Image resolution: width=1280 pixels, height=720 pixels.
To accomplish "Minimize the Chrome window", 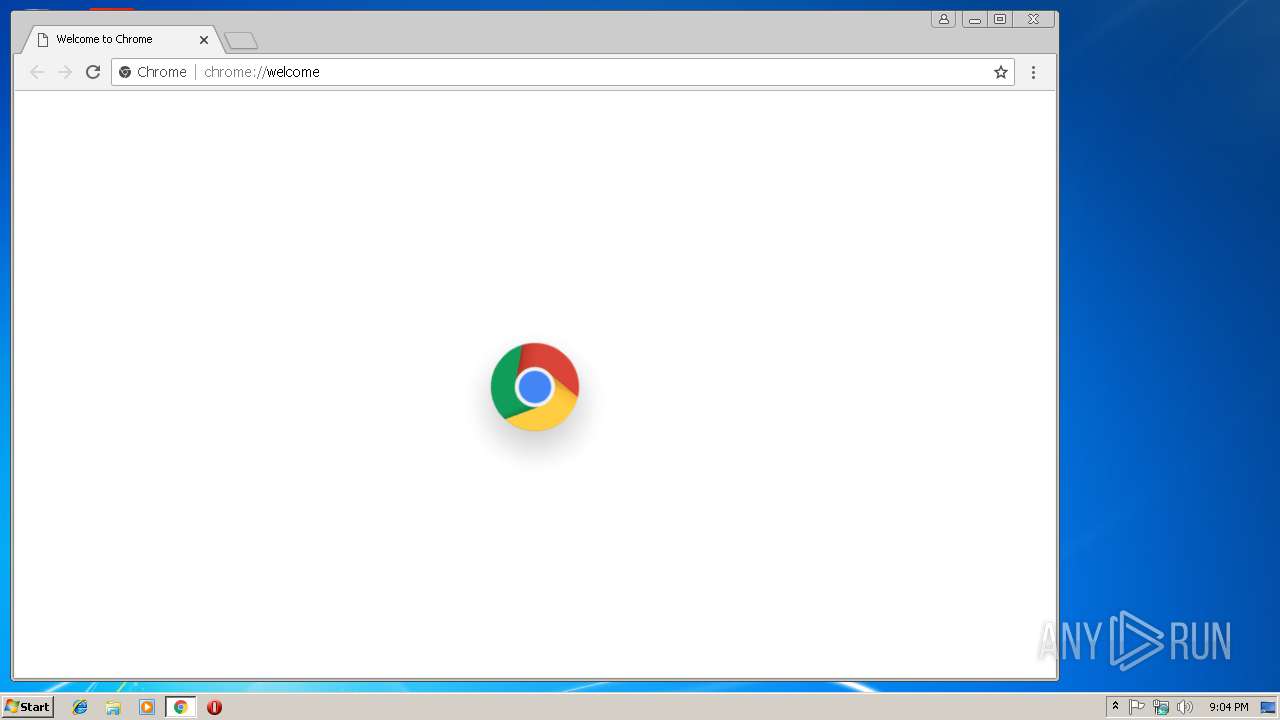I will (974, 19).
